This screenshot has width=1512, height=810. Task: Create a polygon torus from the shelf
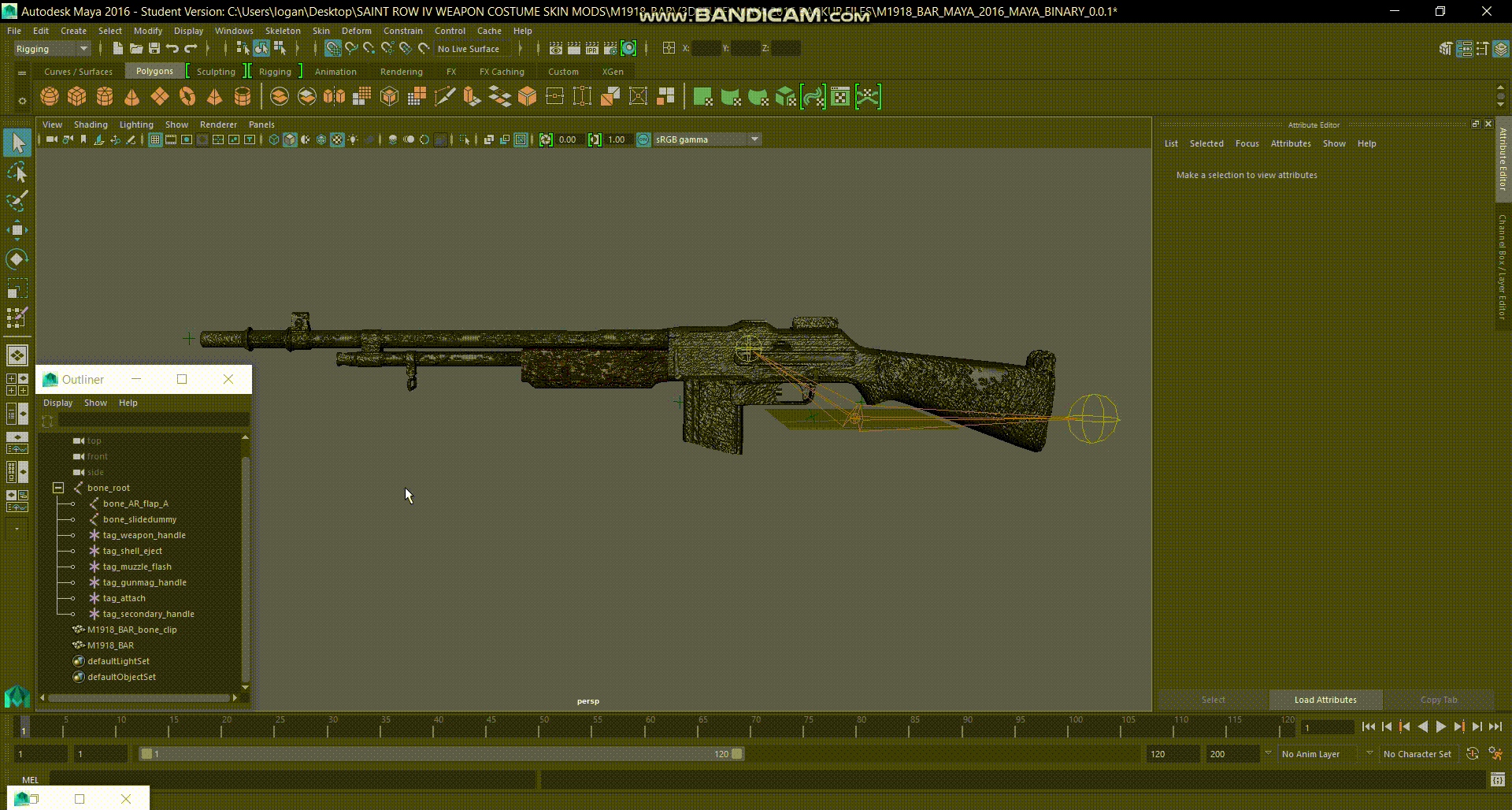187,97
